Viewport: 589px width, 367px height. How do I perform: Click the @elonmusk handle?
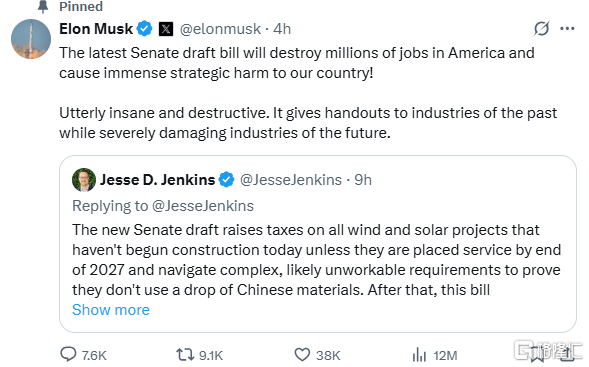220,29
